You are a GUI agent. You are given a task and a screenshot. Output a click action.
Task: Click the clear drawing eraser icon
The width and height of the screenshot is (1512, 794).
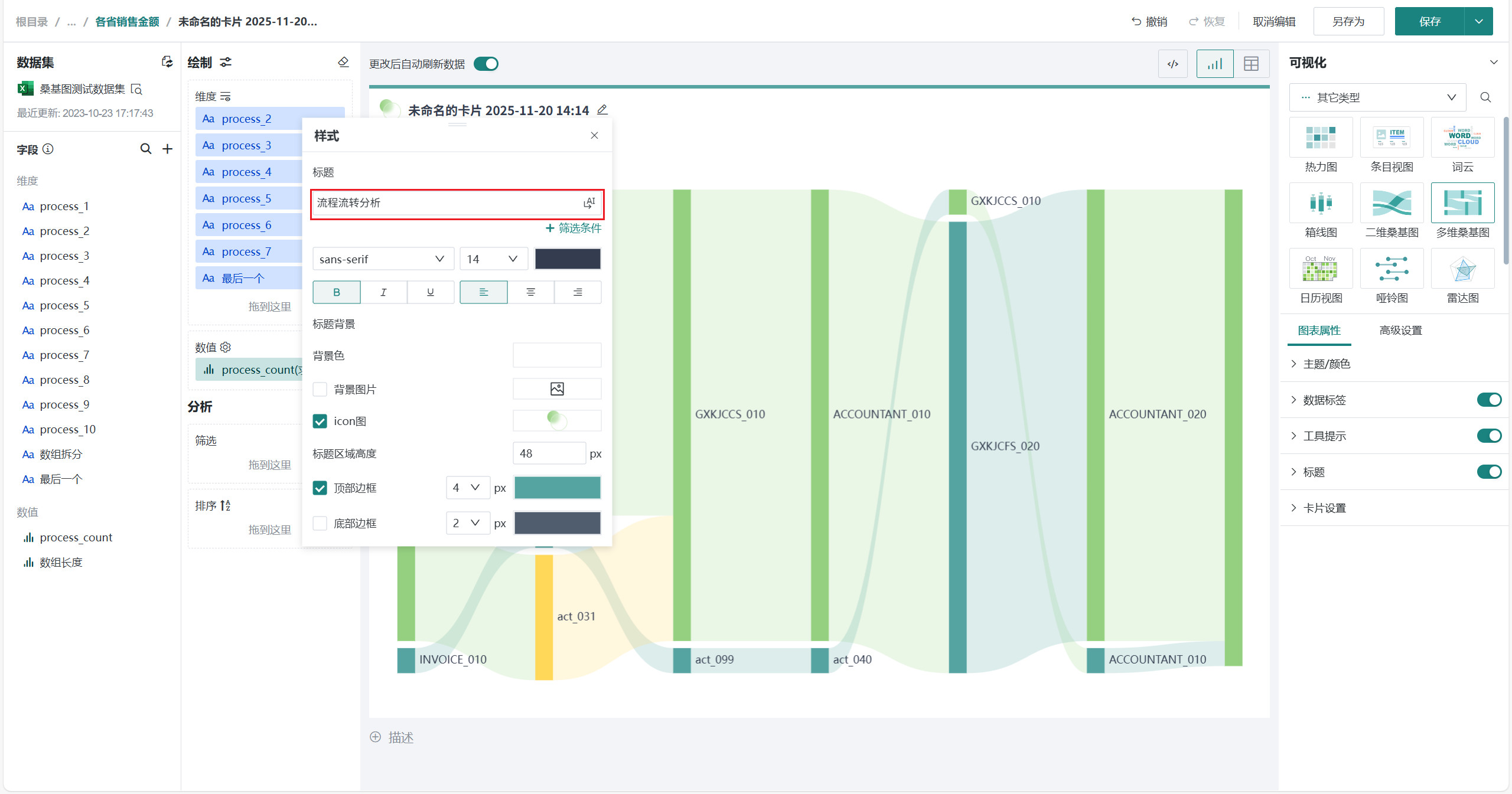pyautogui.click(x=343, y=62)
